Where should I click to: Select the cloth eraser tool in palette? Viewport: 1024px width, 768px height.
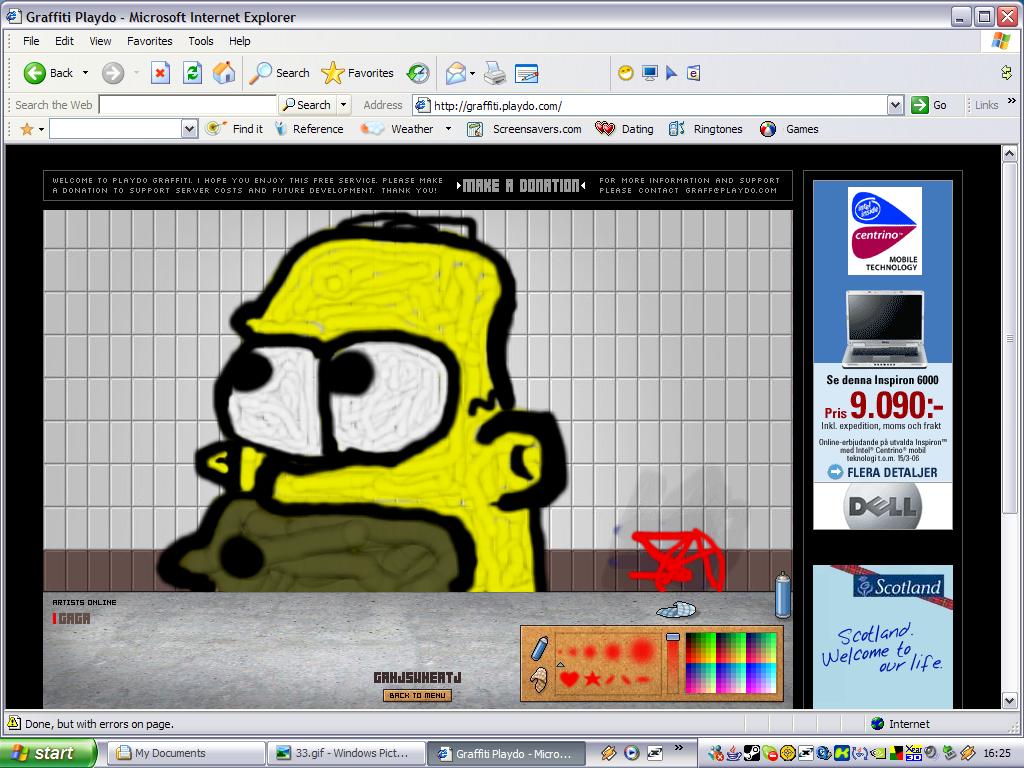539,679
